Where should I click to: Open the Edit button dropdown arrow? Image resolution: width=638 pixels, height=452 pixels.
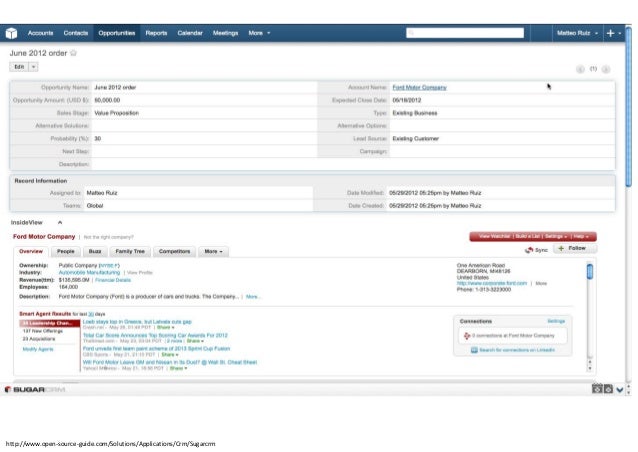(x=34, y=67)
